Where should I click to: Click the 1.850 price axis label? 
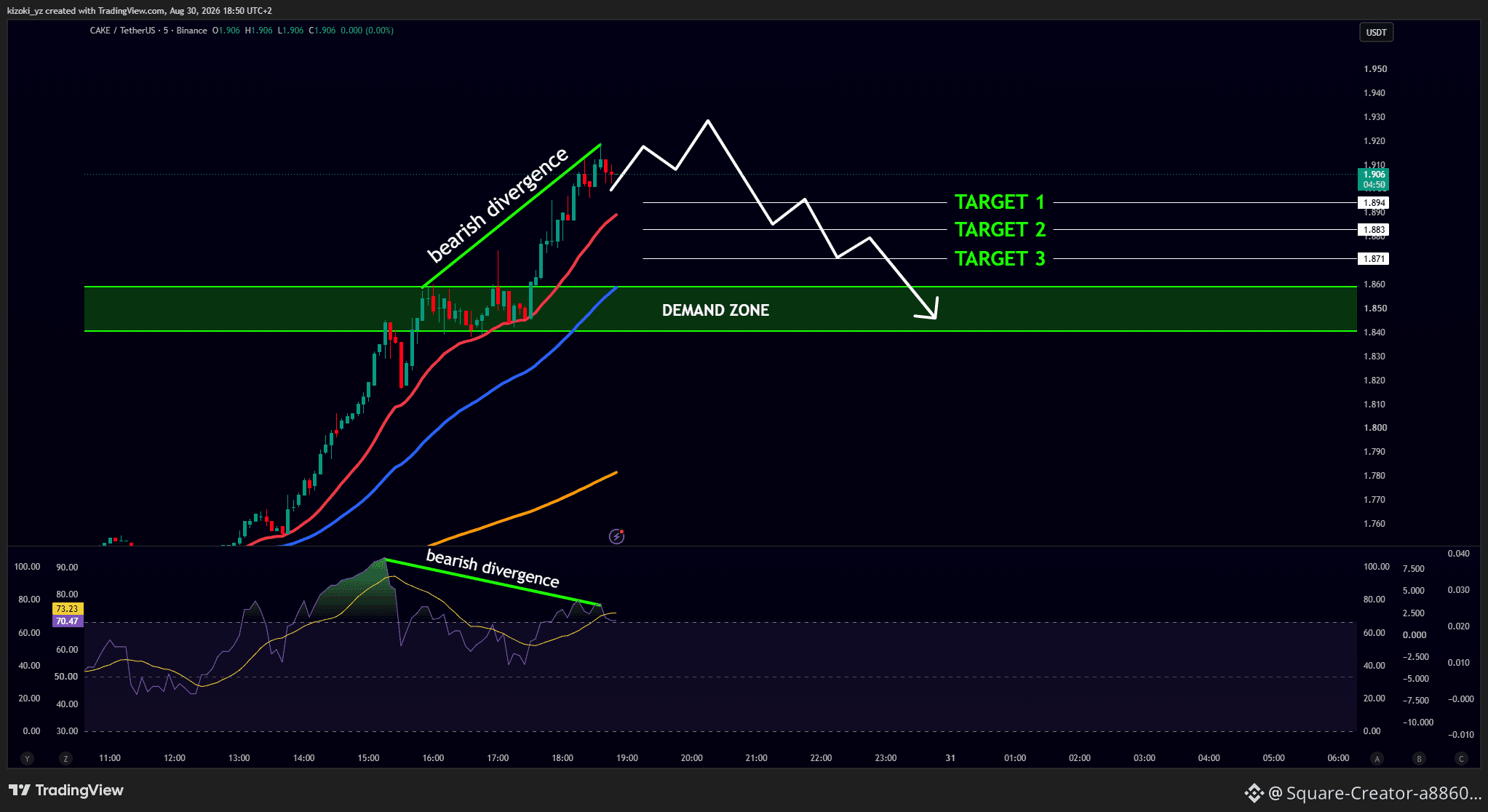point(1375,309)
